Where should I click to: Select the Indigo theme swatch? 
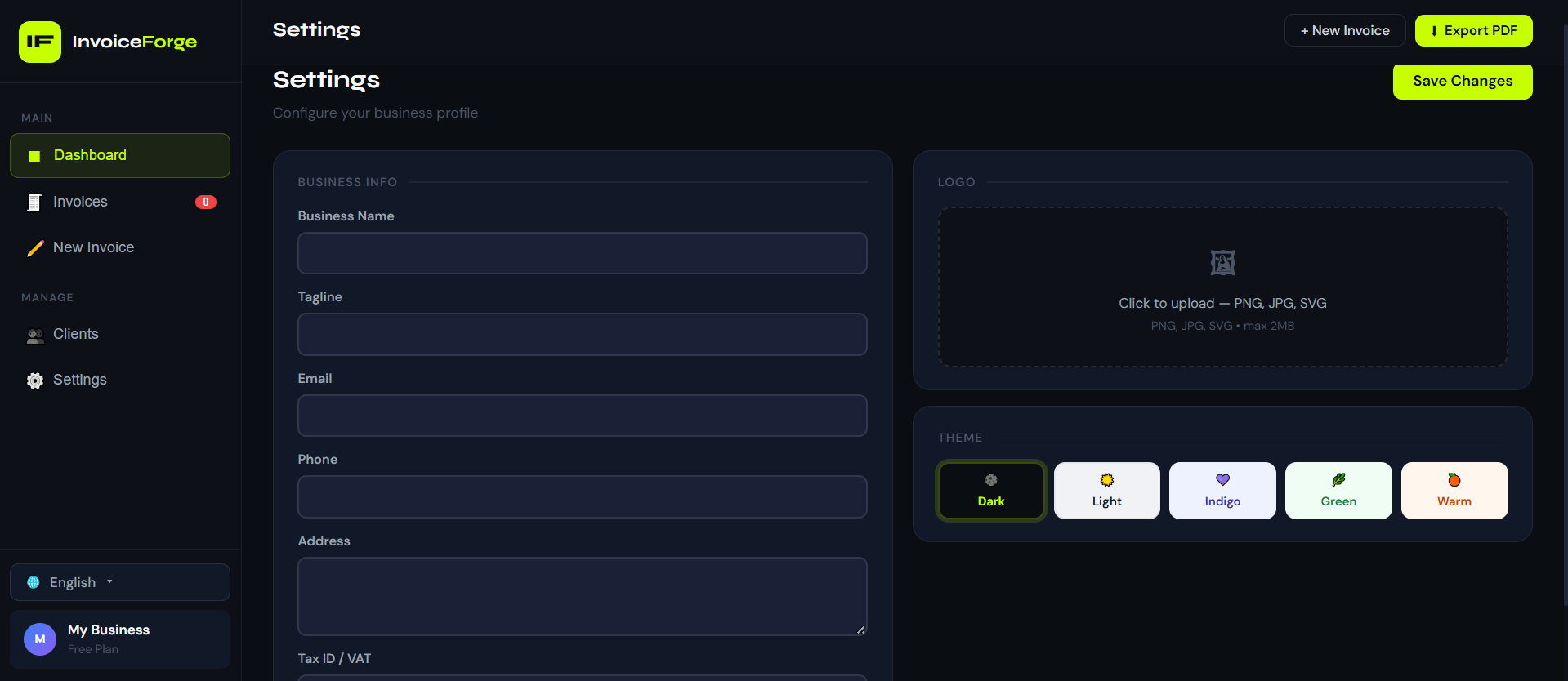(1222, 491)
